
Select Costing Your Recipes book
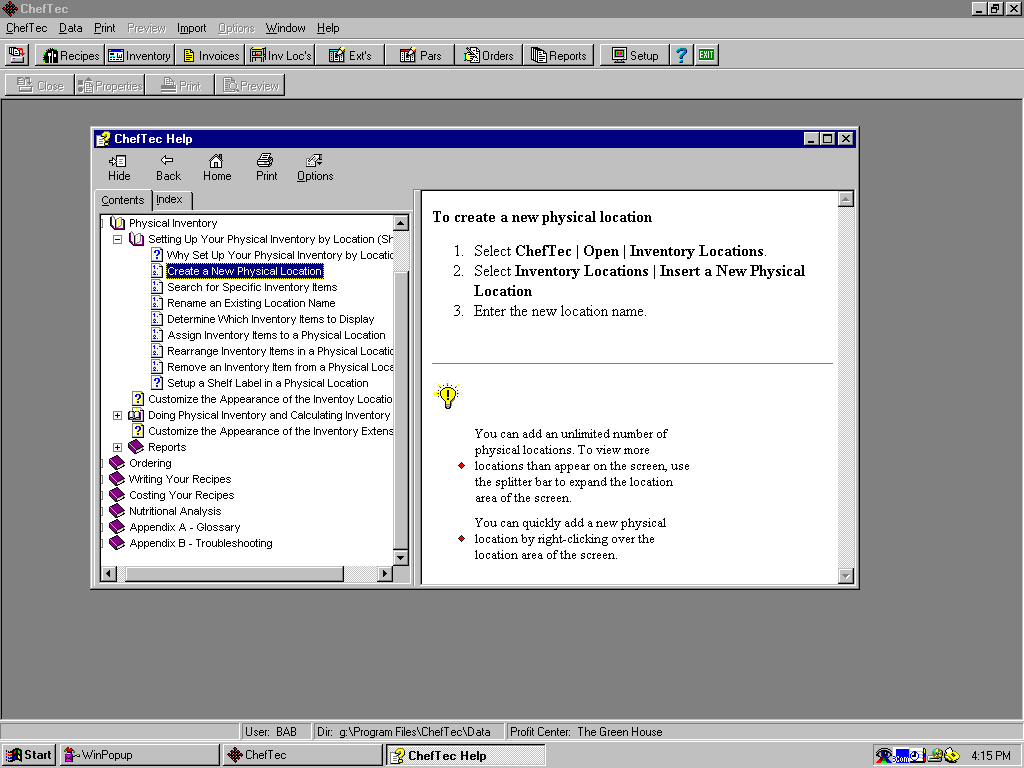click(x=182, y=495)
